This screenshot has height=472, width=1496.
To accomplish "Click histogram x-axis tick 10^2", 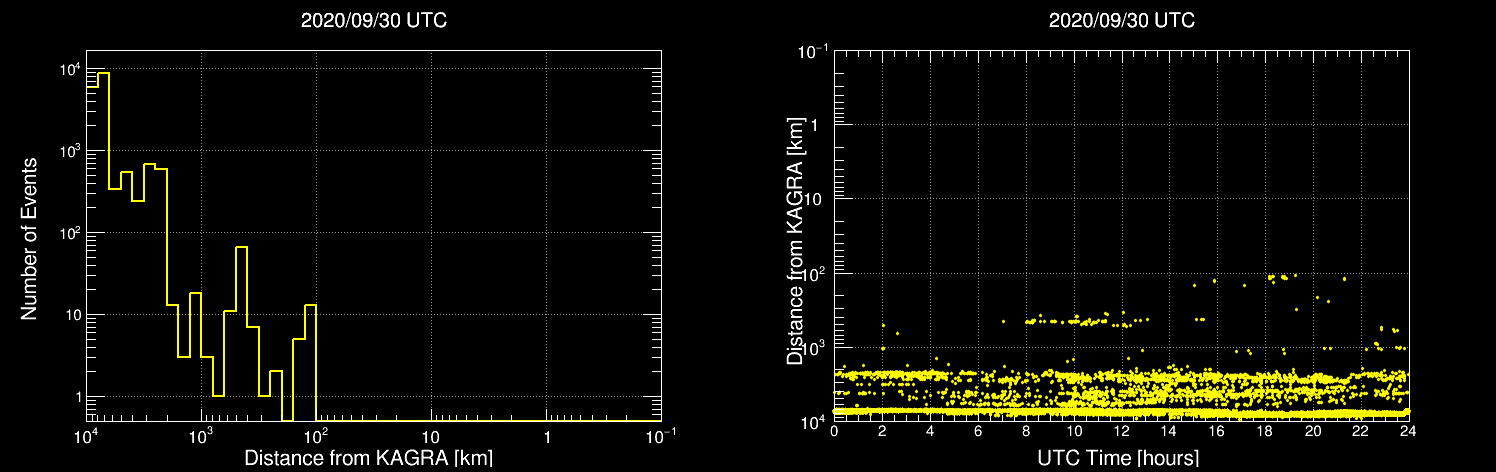I will (x=316, y=437).
